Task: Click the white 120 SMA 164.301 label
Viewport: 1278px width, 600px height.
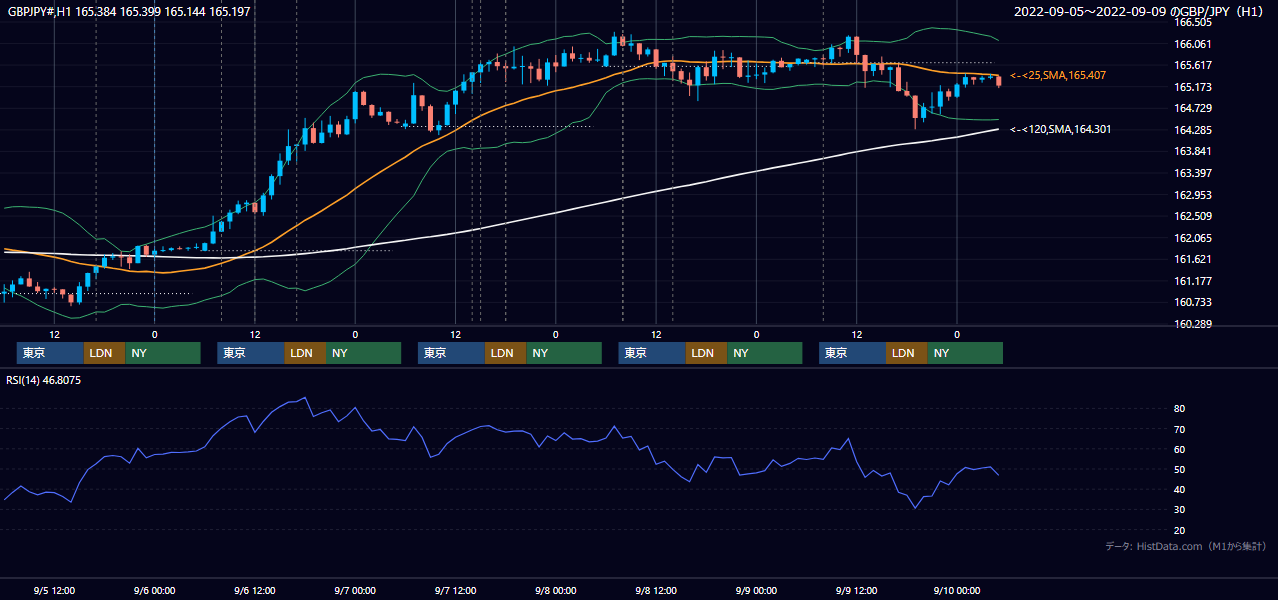Action: click(x=1060, y=129)
